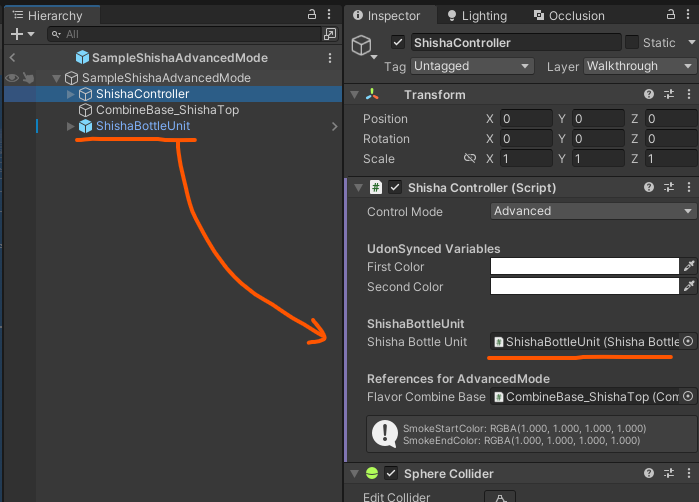
Task: Expand the ShishaController tree item
Action: coord(70,94)
